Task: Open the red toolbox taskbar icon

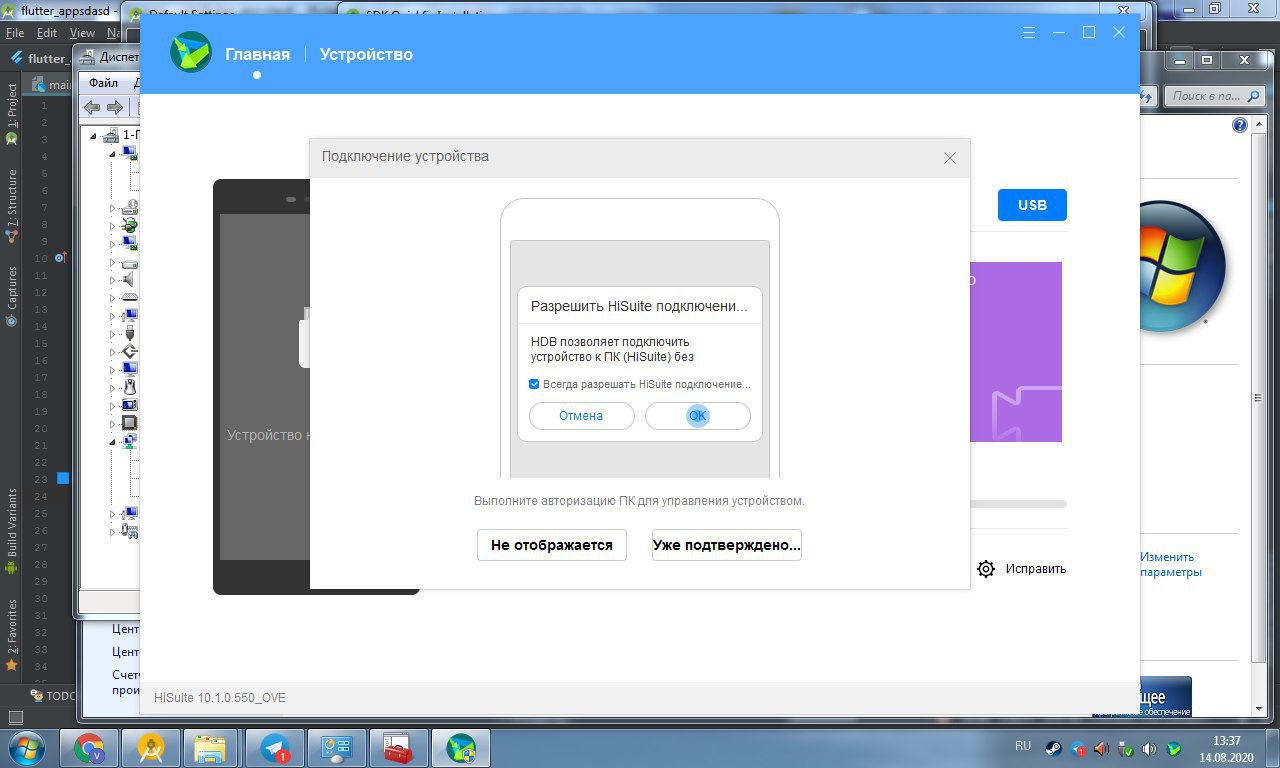Action: pyautogui.click(x=398, y=747)
